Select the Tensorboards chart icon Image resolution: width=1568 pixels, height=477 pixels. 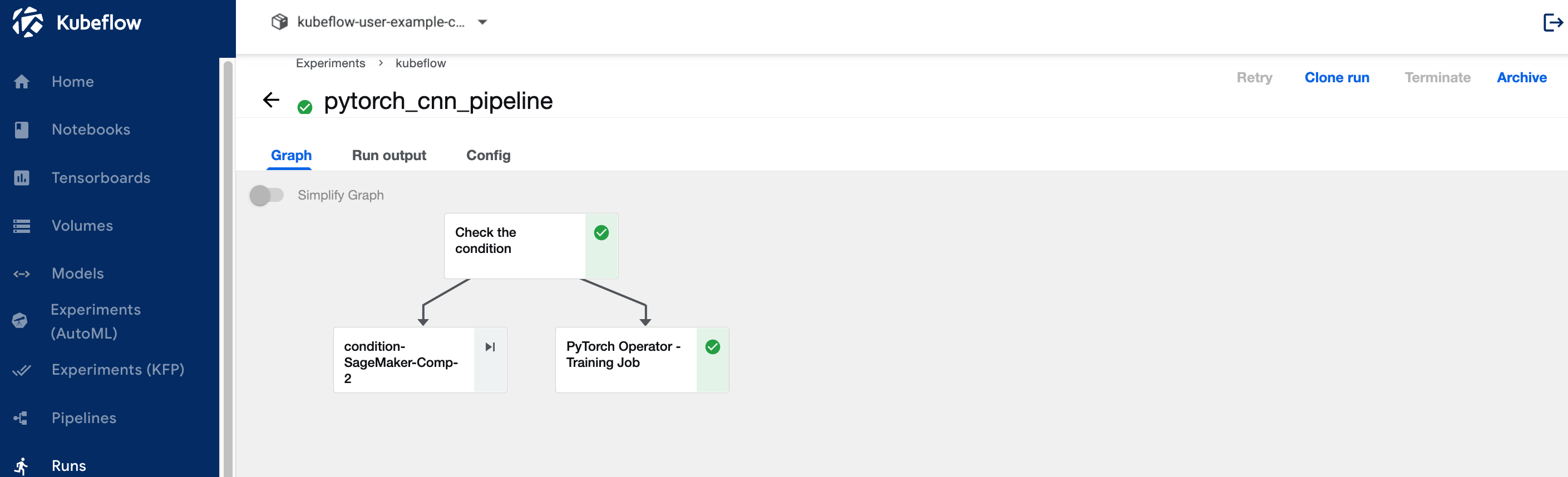(22, 178)
